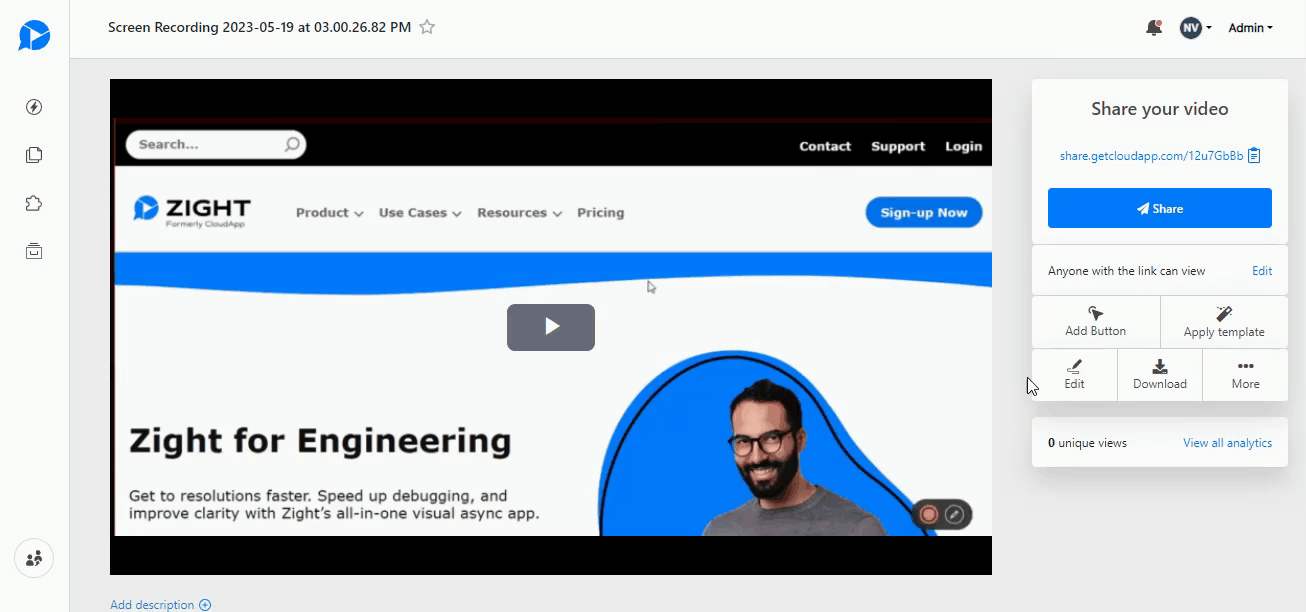This screenshot has width=1306, height=612.
Task: Click the magnifier icon in video search
Action: (292, 145)
